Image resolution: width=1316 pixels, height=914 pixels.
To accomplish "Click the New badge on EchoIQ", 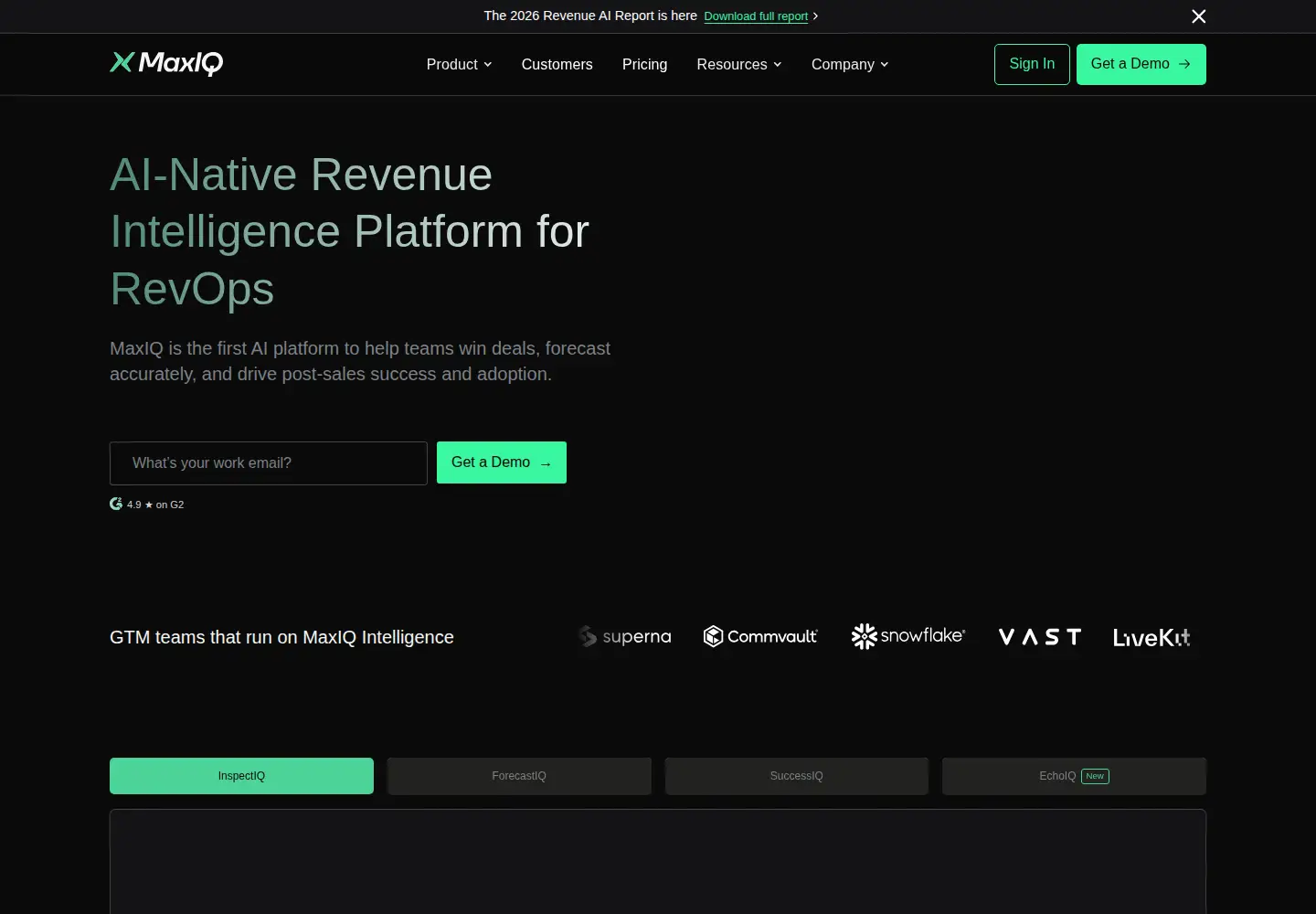I will (1095, 776).
